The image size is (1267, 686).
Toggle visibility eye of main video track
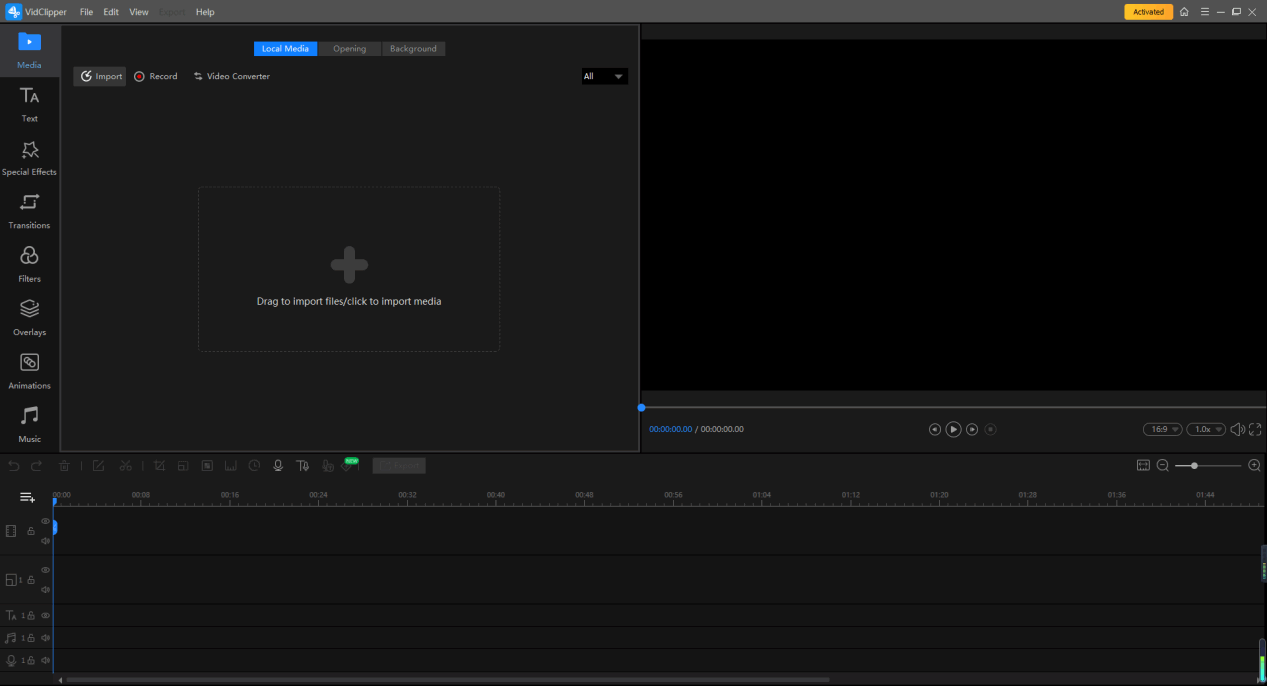(45, 522)
